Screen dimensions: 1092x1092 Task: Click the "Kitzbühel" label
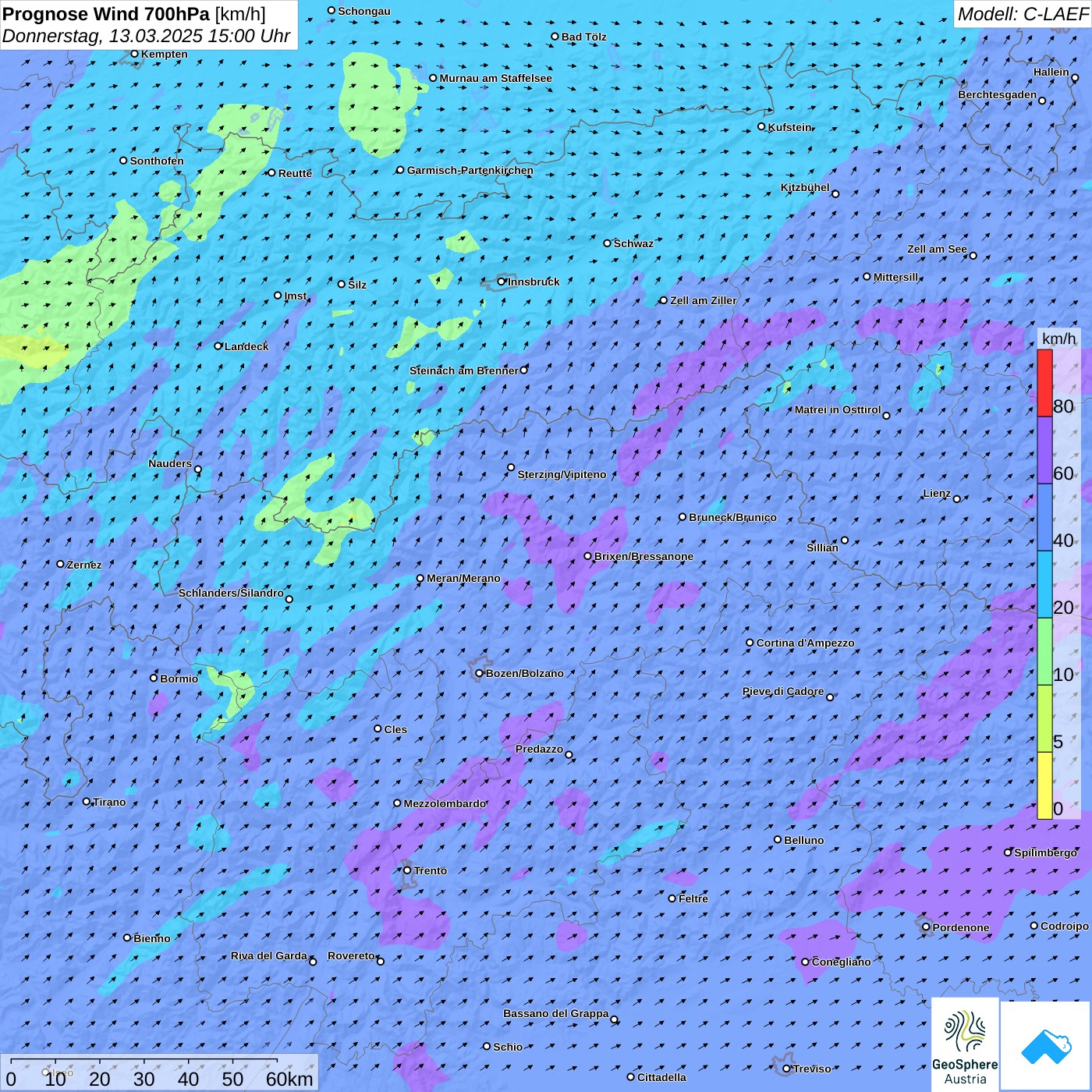805,187
